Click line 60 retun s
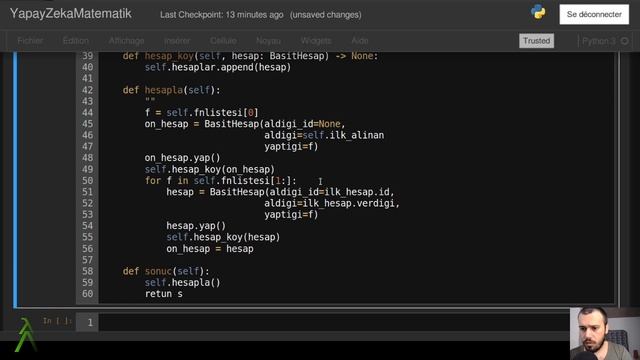Image resolution: width=640 pixels, height=360 pixels. [x=164, y=294]
